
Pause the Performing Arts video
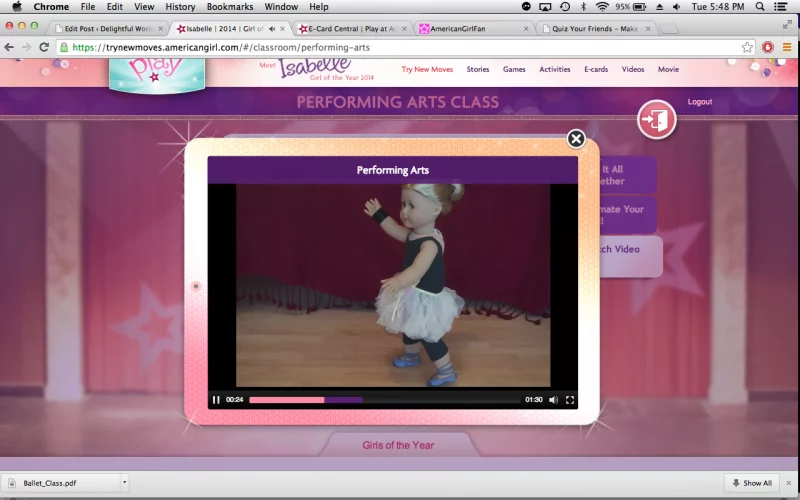tap(216, 400)
